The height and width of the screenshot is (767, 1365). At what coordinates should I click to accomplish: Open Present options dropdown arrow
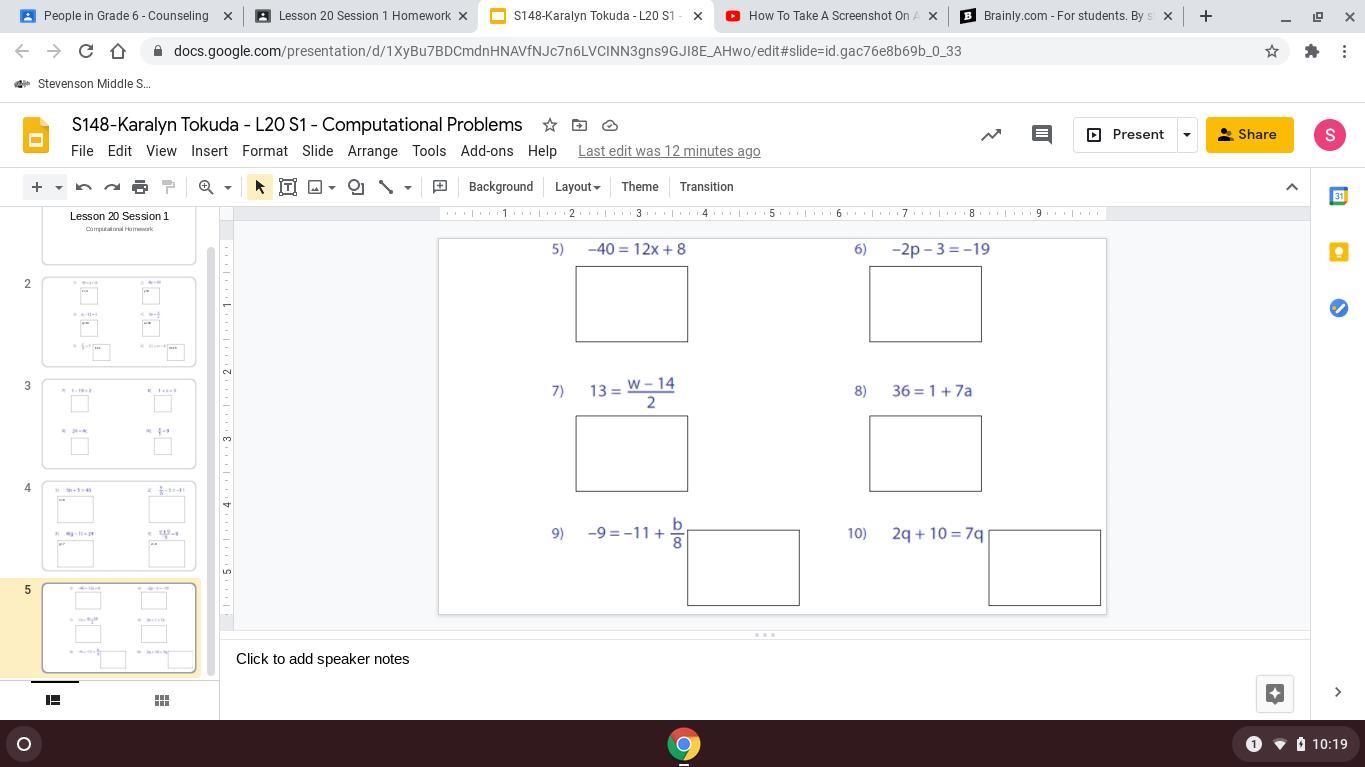[1187, 135]
